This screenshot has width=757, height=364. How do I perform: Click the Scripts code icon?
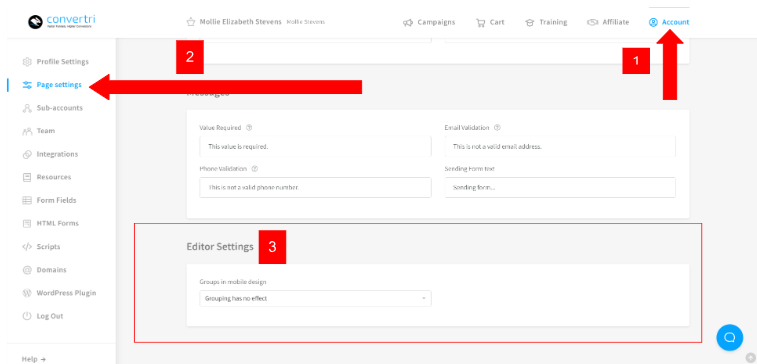click(27, 247)
